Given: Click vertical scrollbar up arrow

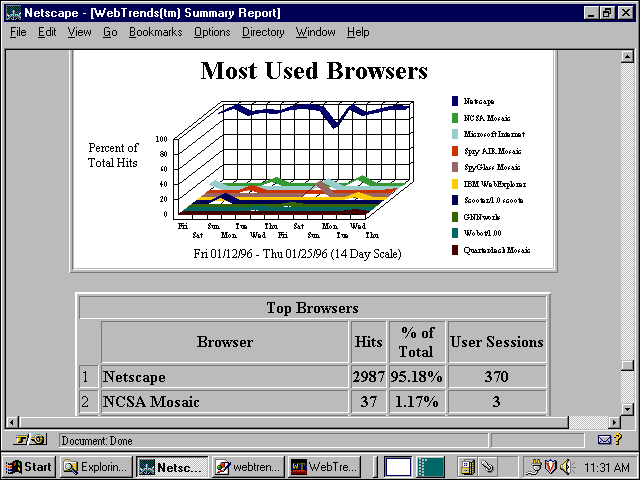Looking at the screenshot, I should coord(627,56).
